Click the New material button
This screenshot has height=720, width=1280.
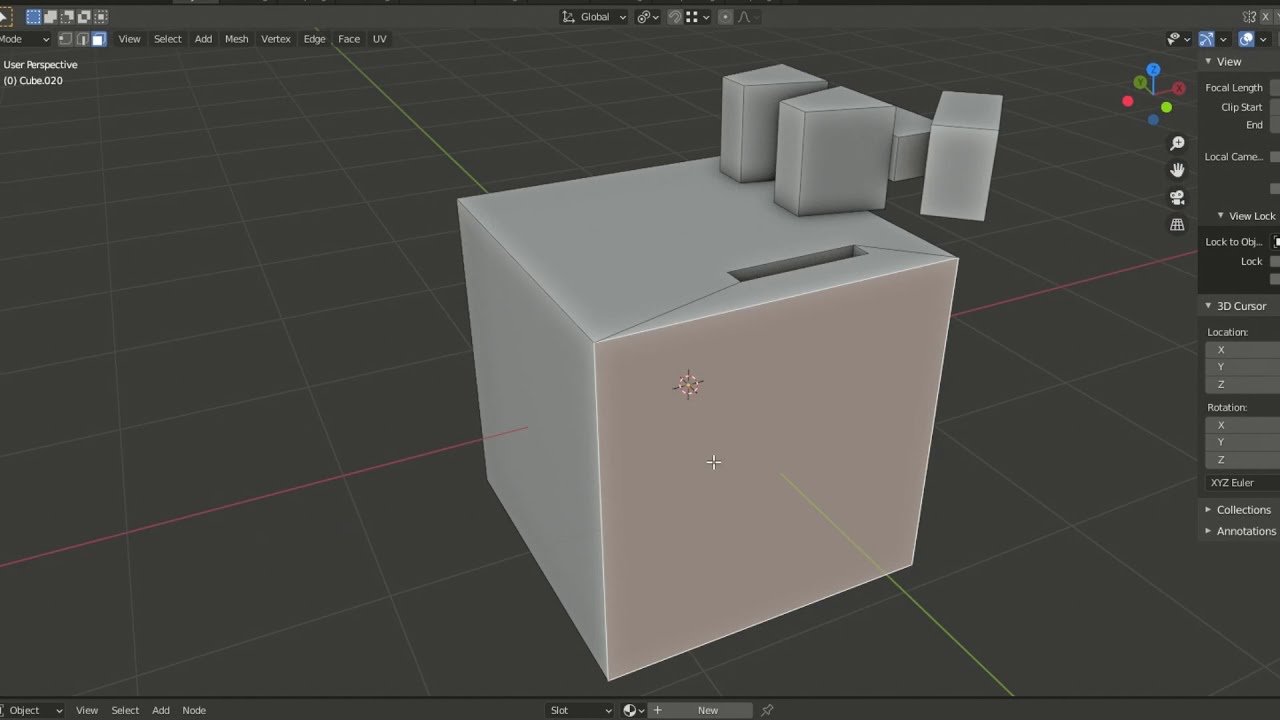[x=707, y=710]
